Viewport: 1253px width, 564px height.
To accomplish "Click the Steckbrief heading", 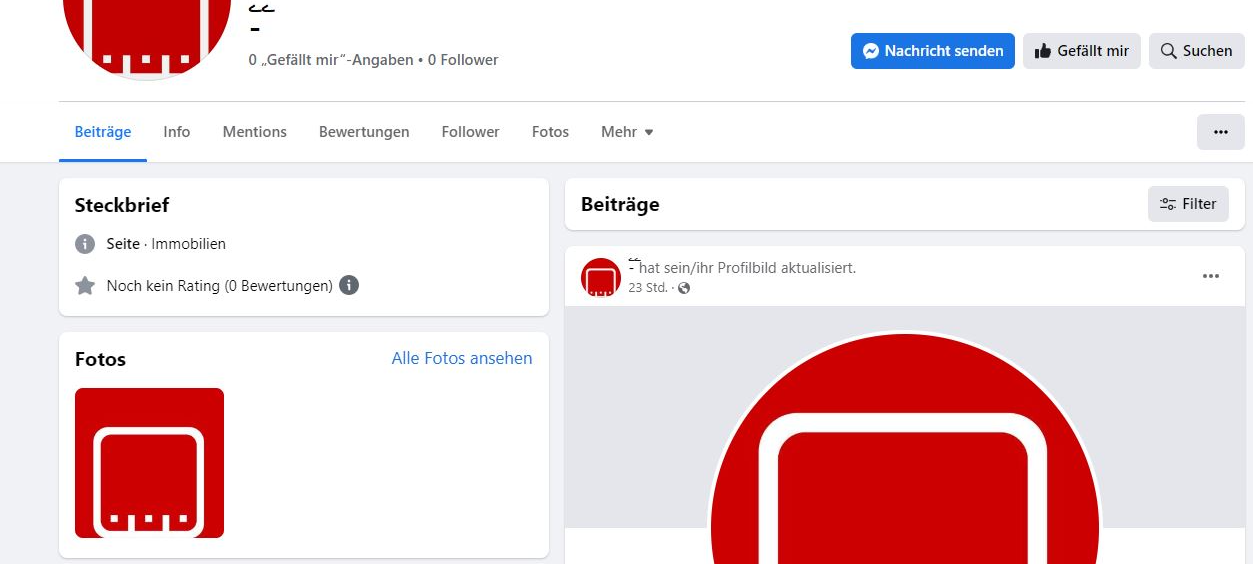I will pos(122,205).
